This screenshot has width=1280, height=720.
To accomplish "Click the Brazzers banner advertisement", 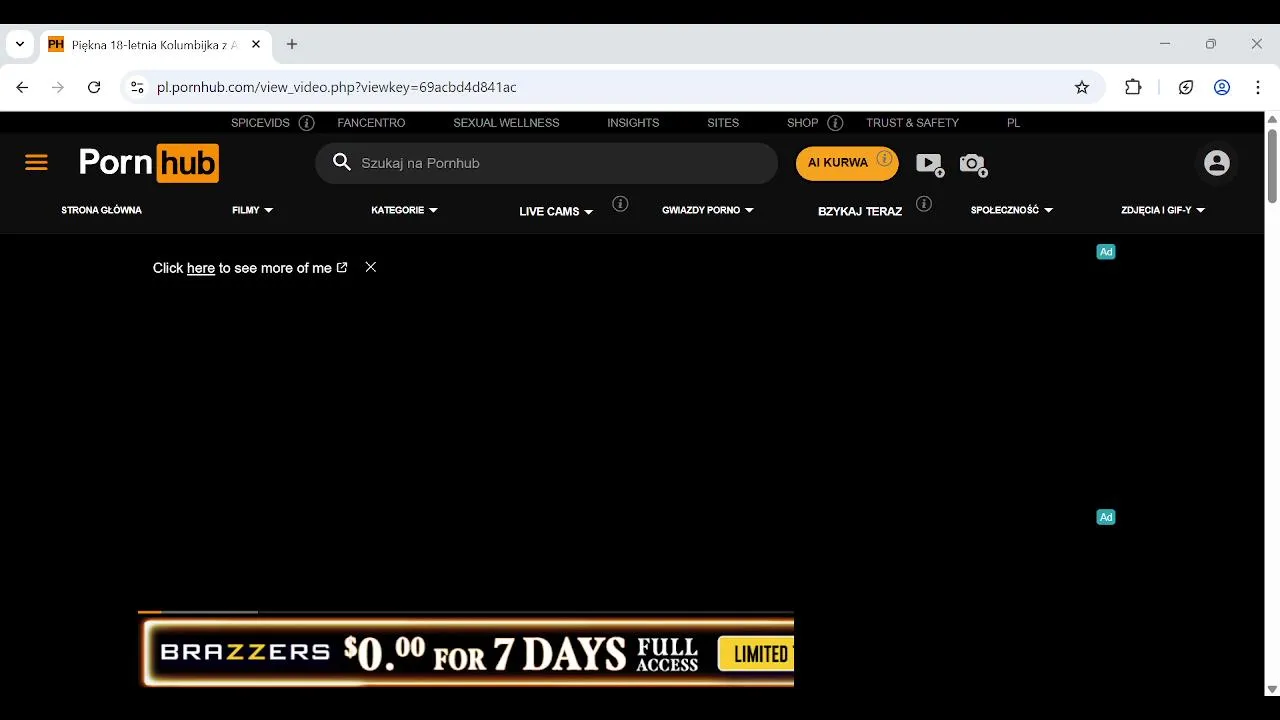I will click(x=466, y=653).
